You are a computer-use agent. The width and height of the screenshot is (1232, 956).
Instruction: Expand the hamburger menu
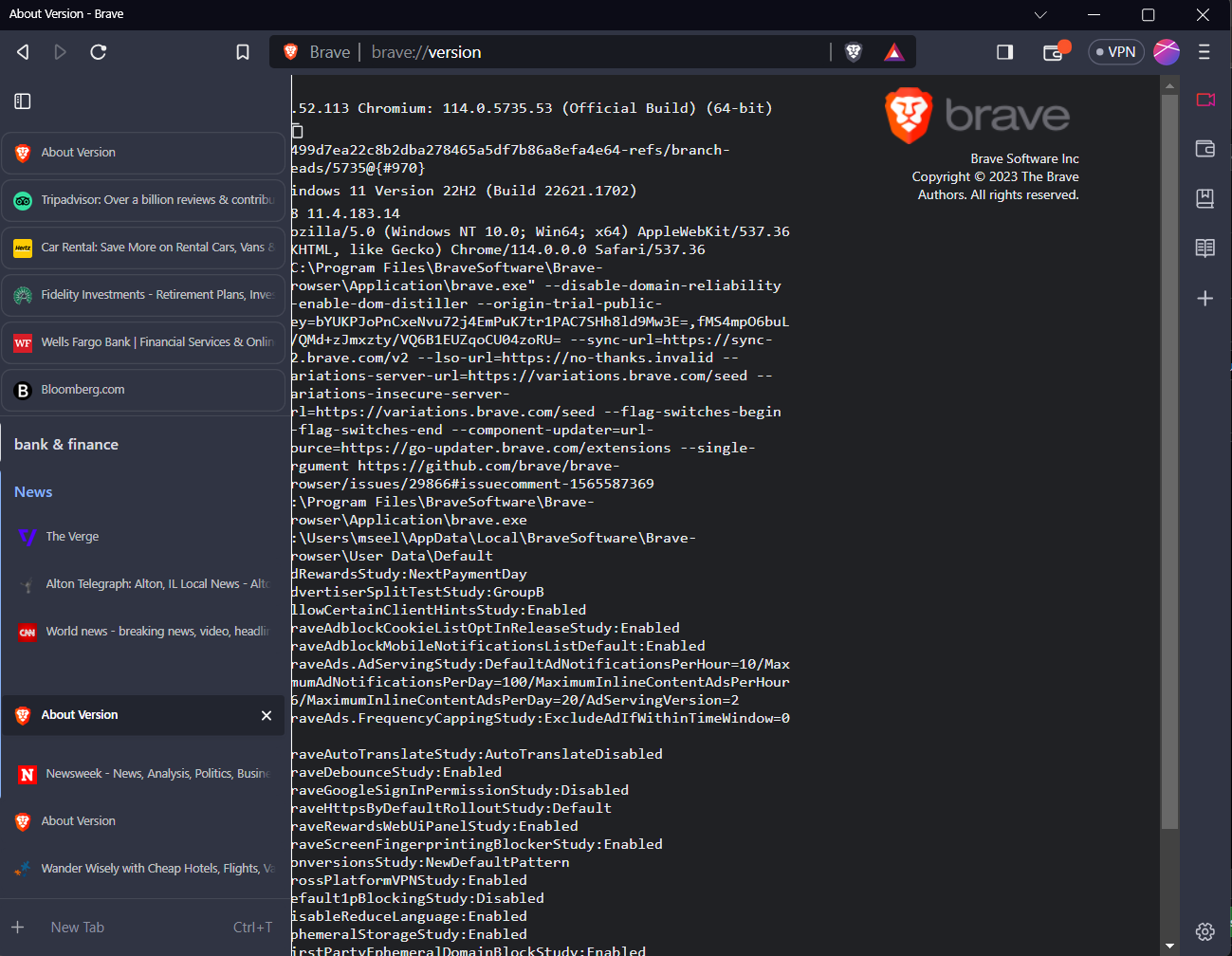pos(1204,52)
